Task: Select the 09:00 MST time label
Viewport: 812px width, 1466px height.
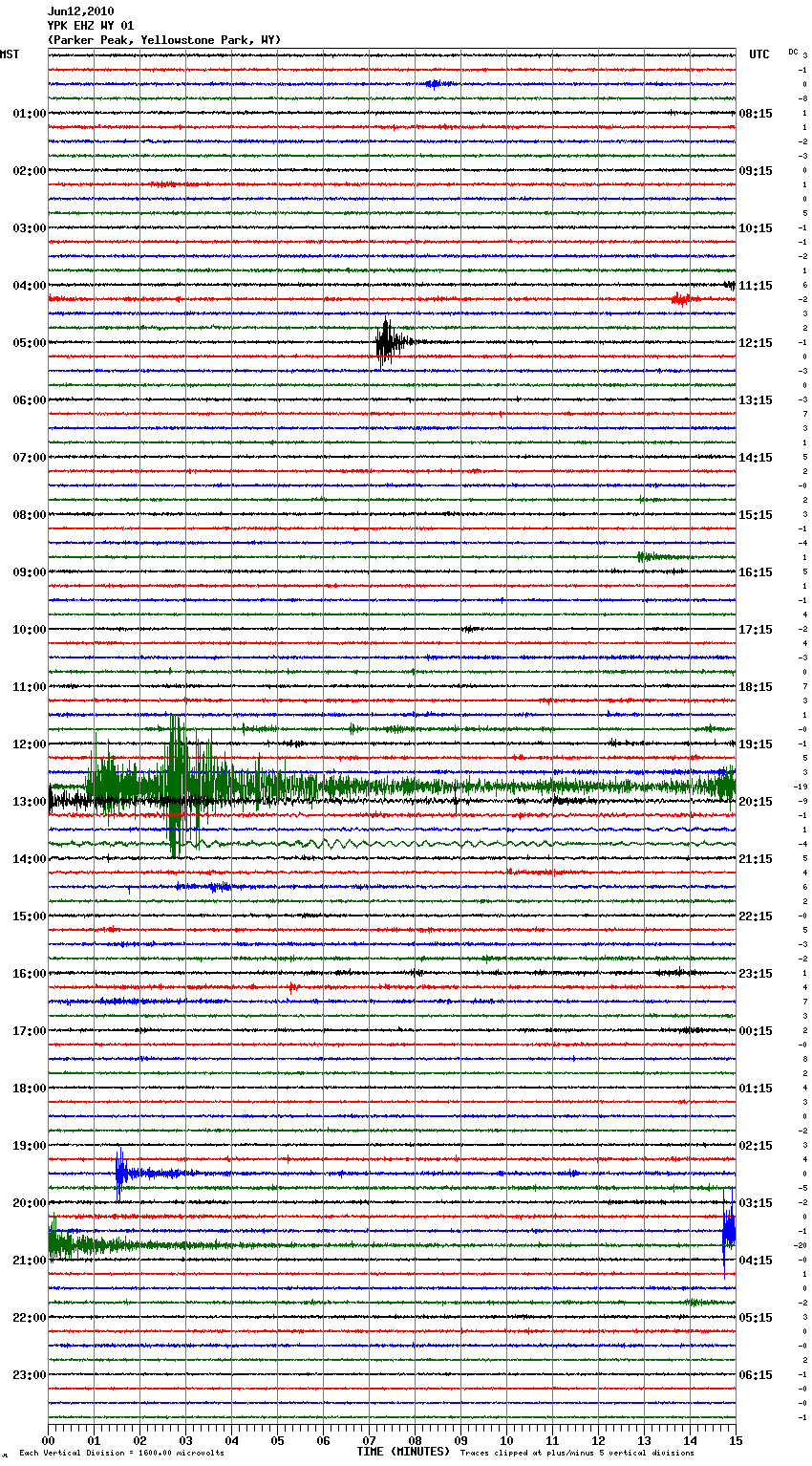Action: tap(29, 572)
